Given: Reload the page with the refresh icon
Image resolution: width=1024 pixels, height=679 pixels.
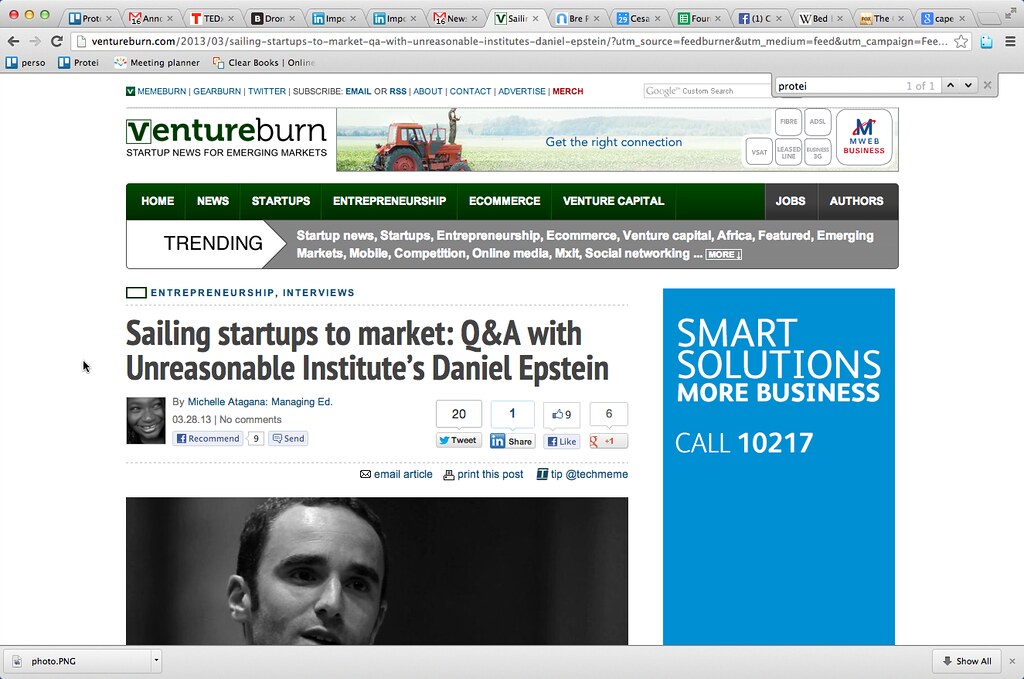Looking at the screenshot, I should (57, 41).
